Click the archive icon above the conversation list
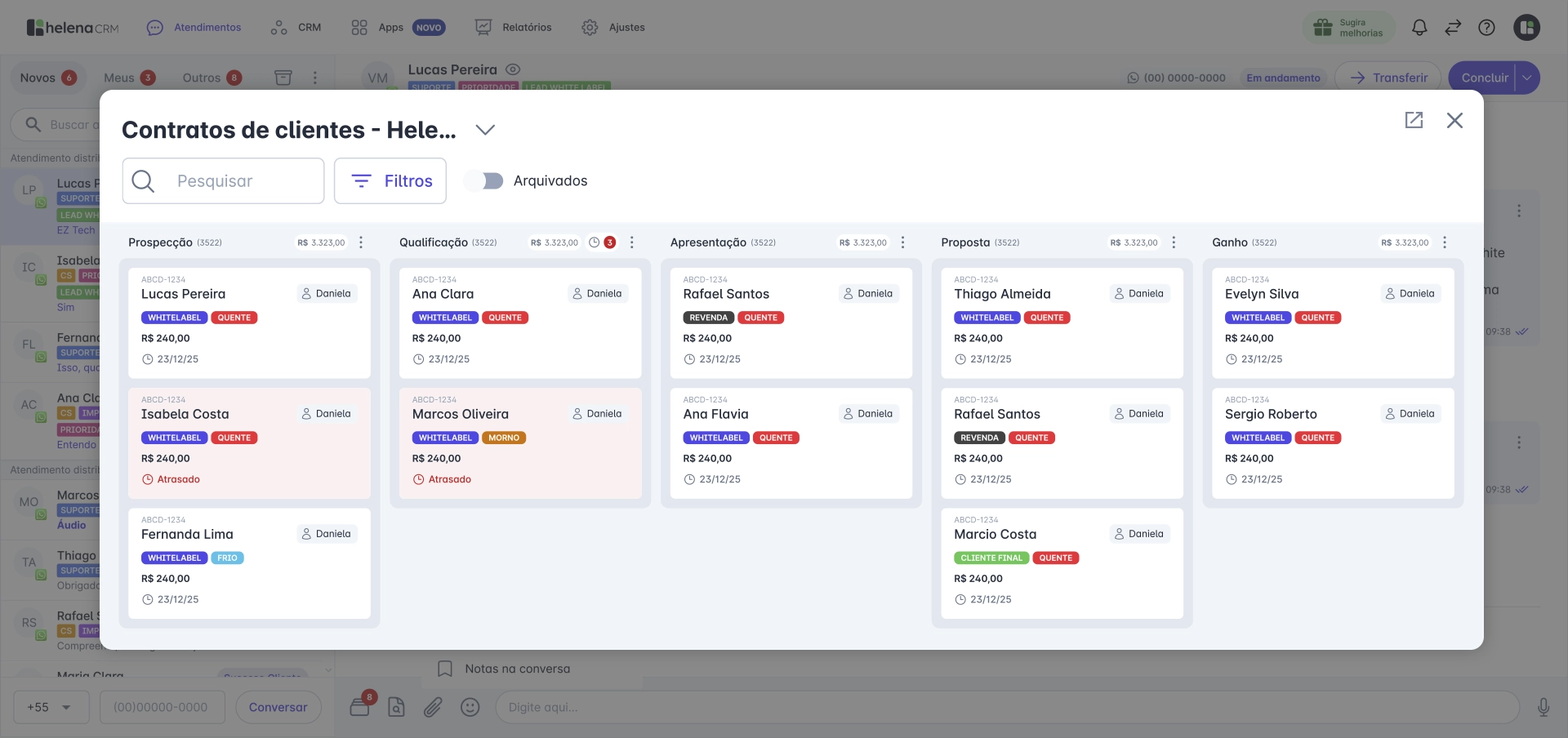The image size is (1568, 738). pos(283,77)
